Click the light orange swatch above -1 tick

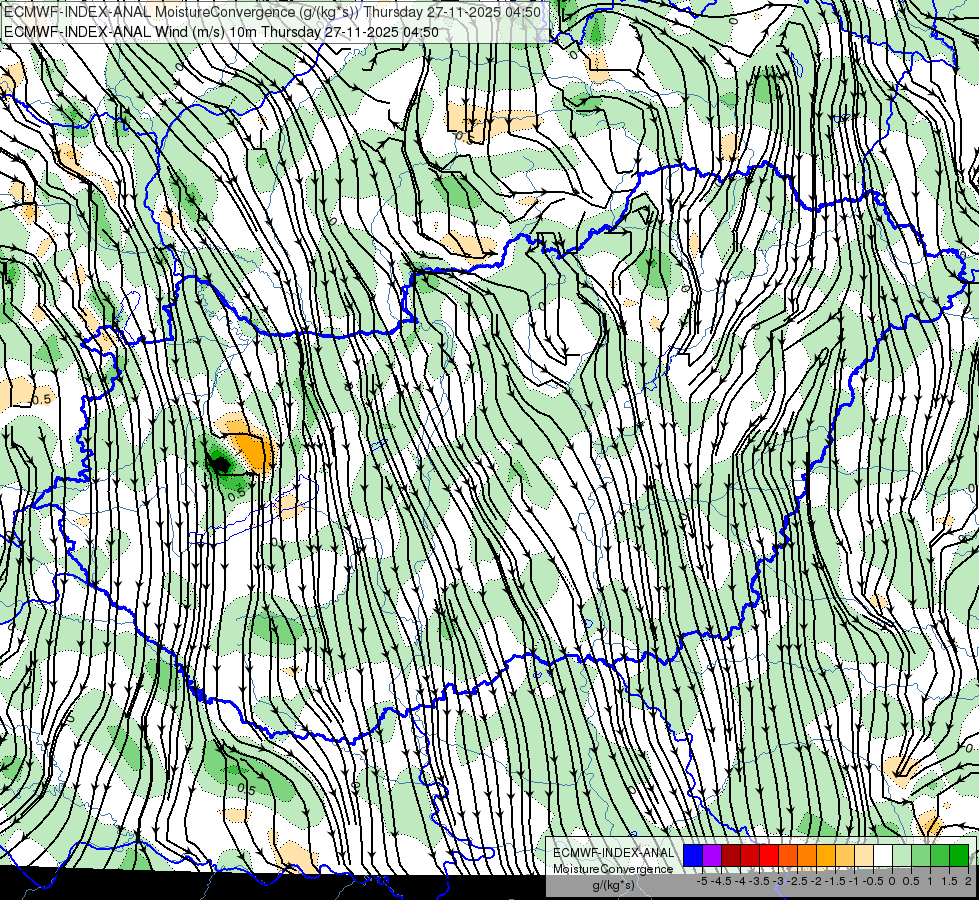[845, 855]
